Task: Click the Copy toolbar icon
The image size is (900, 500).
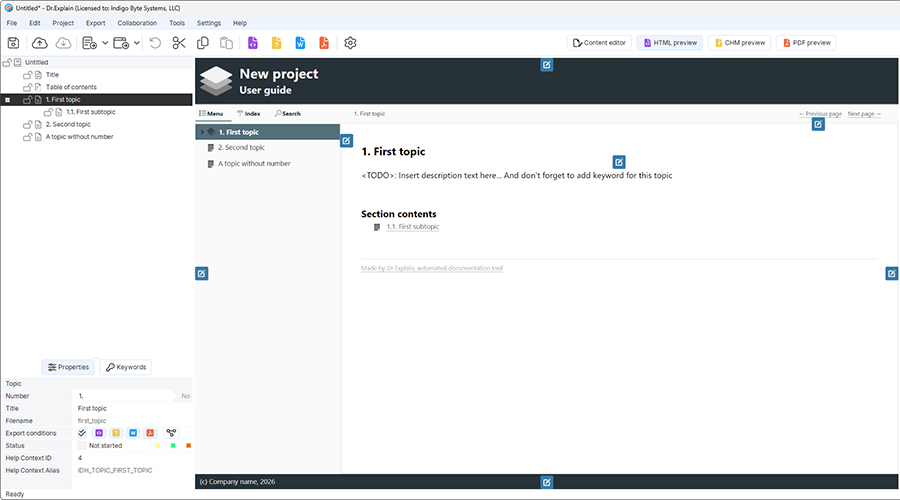Action: tap(203, 43)
